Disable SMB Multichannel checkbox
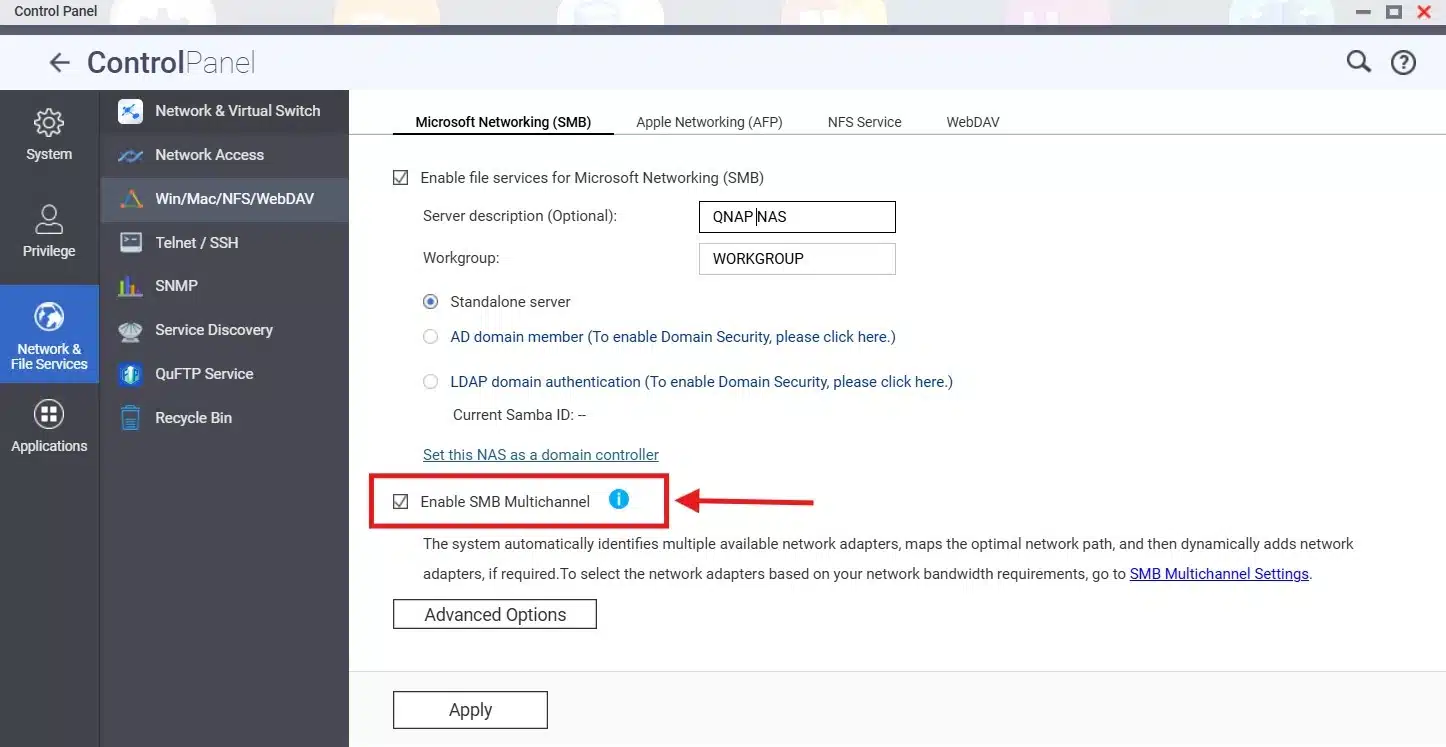This screenshot has width=1446, height=747. tap(400, 501)
